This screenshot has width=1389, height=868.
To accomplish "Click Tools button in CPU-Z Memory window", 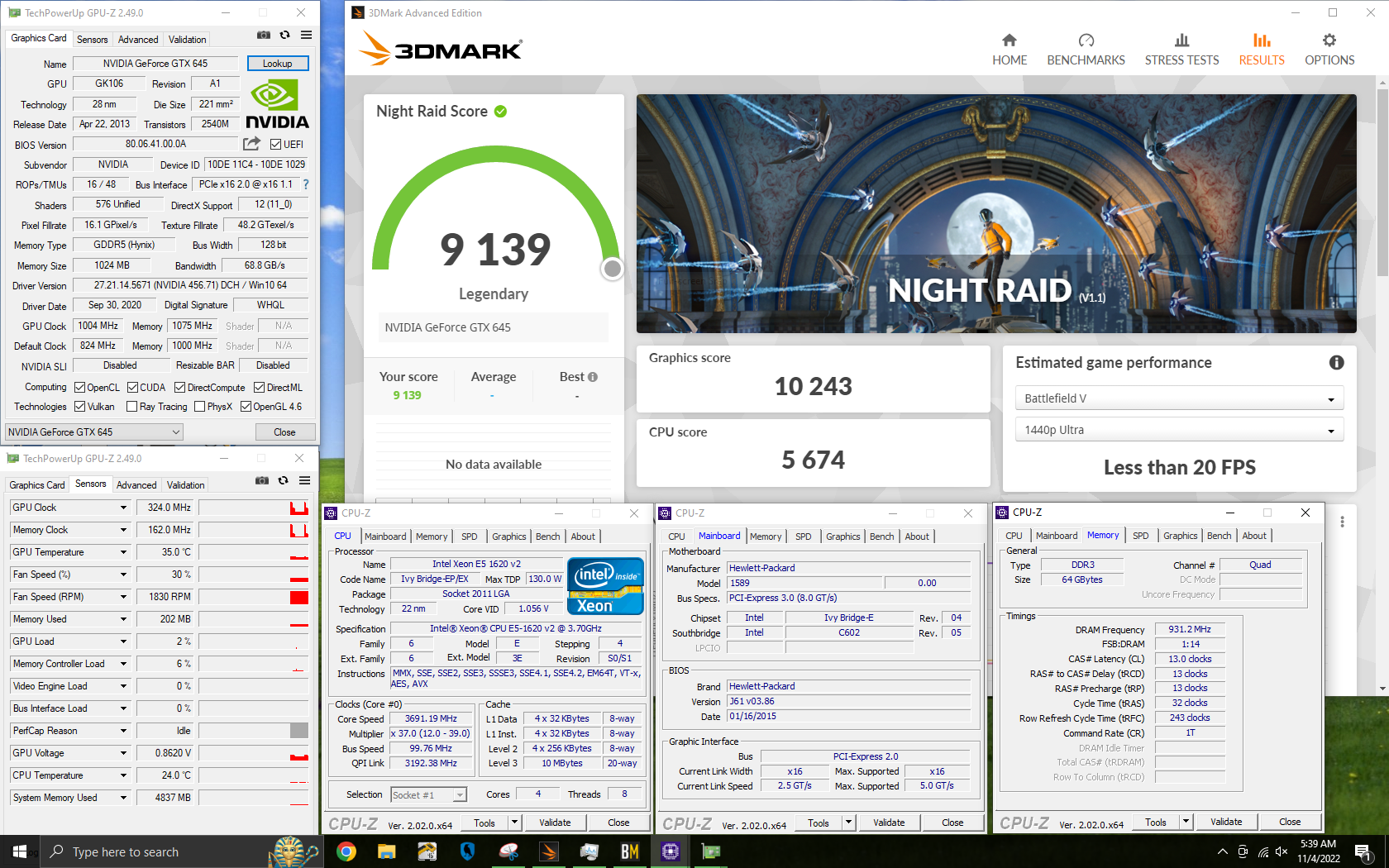I will 1156,823.
